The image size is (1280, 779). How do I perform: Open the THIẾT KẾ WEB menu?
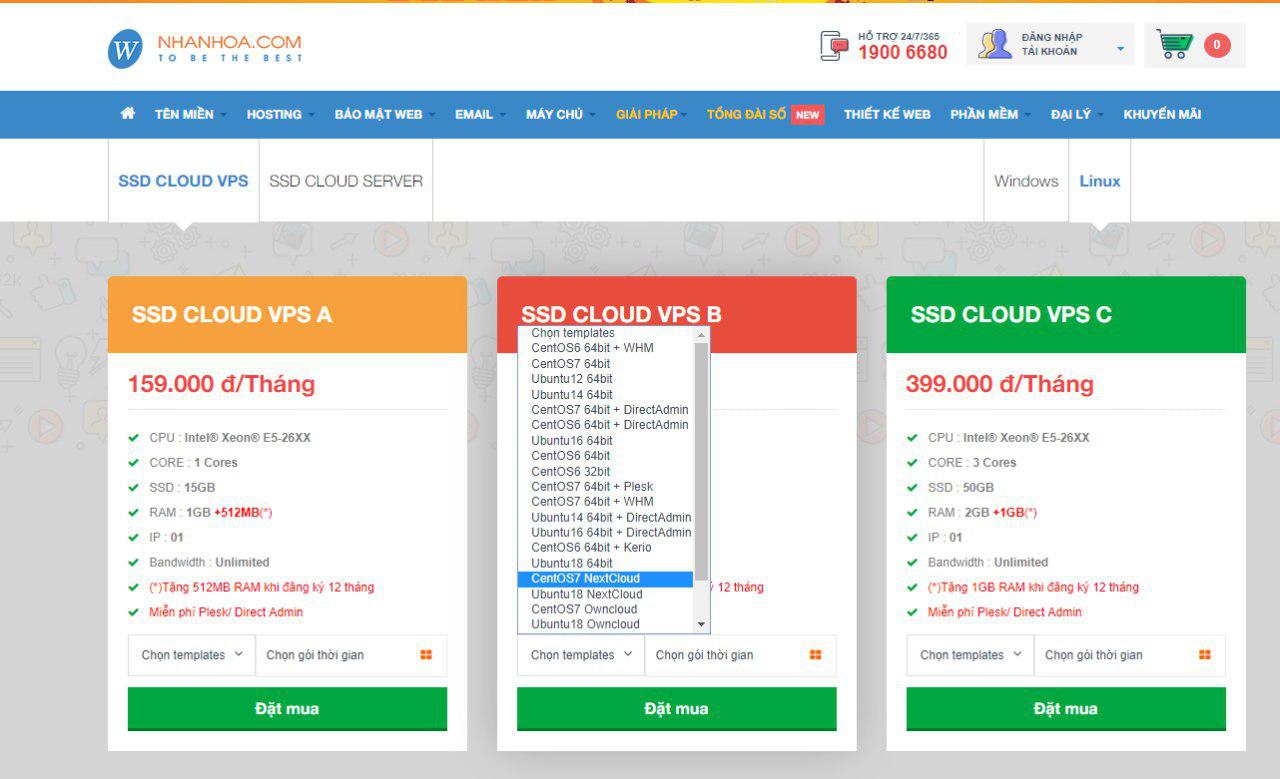pyautogui.click(x=887, y=114)
